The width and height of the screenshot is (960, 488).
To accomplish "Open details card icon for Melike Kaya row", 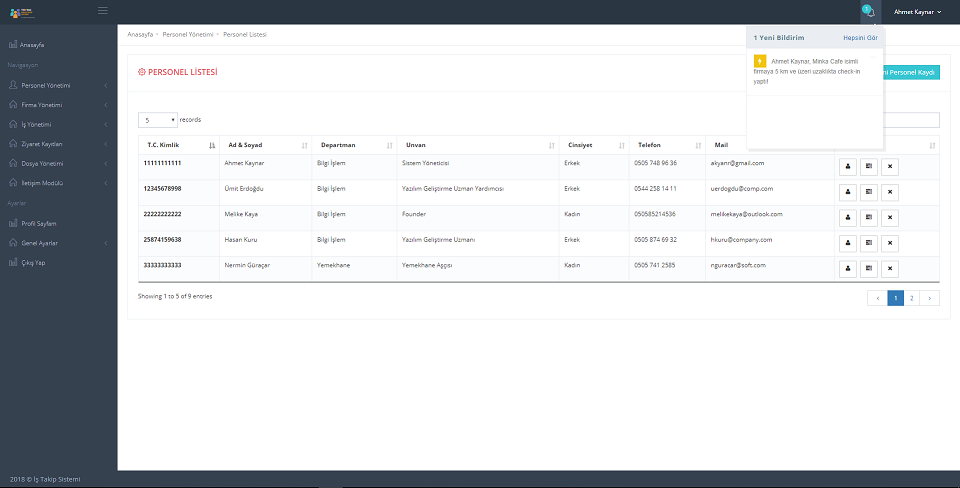I will pos(869,217).
